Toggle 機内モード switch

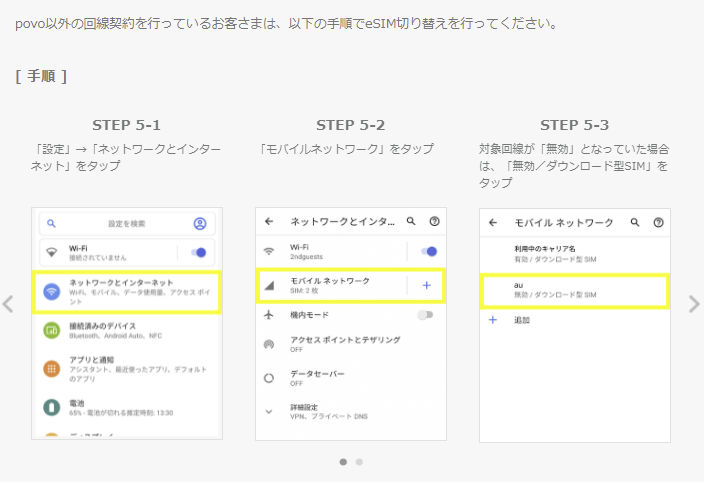tap(425, 315)
